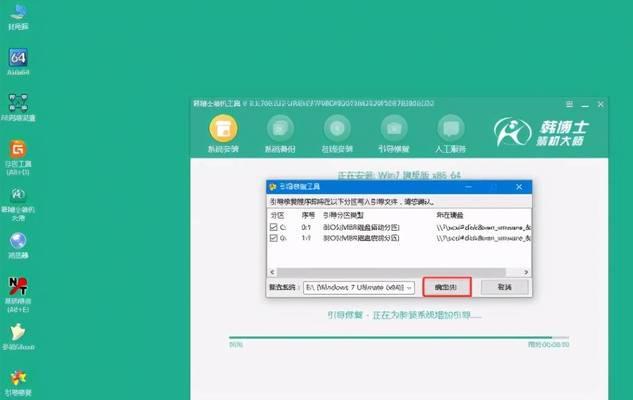Screen dimensions: 633x400
Task: Switch to the 系统备份 tab
Action: point(280,134)
